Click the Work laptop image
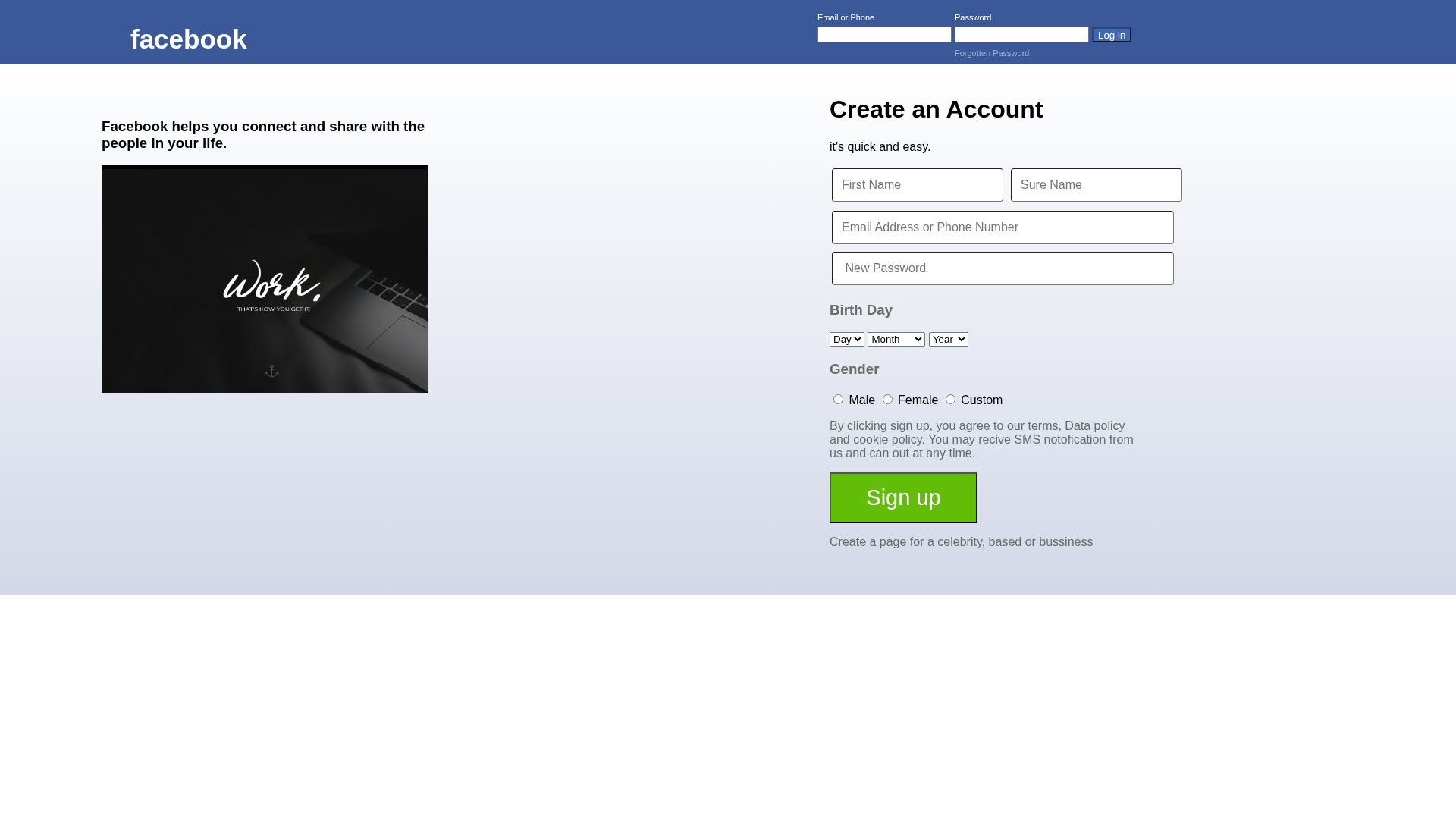Image resolution: width=1456 pixels, height=819 pixels. [265, 279]
